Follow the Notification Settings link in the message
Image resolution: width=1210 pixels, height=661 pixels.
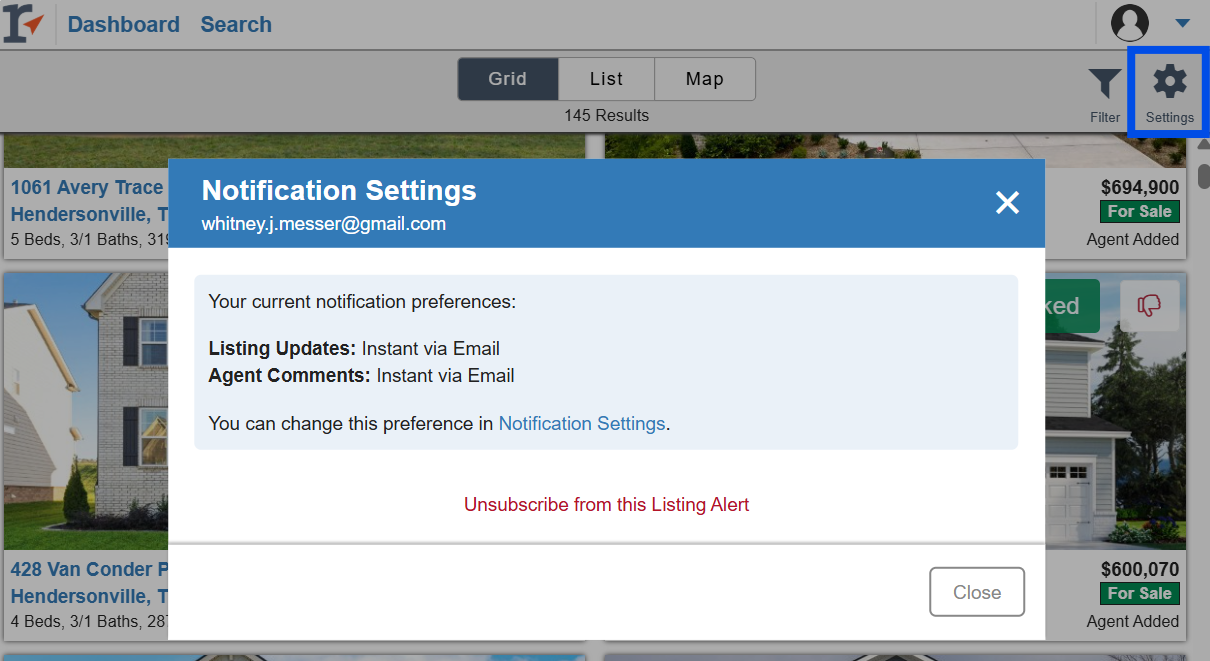click(x=582, y=424)
